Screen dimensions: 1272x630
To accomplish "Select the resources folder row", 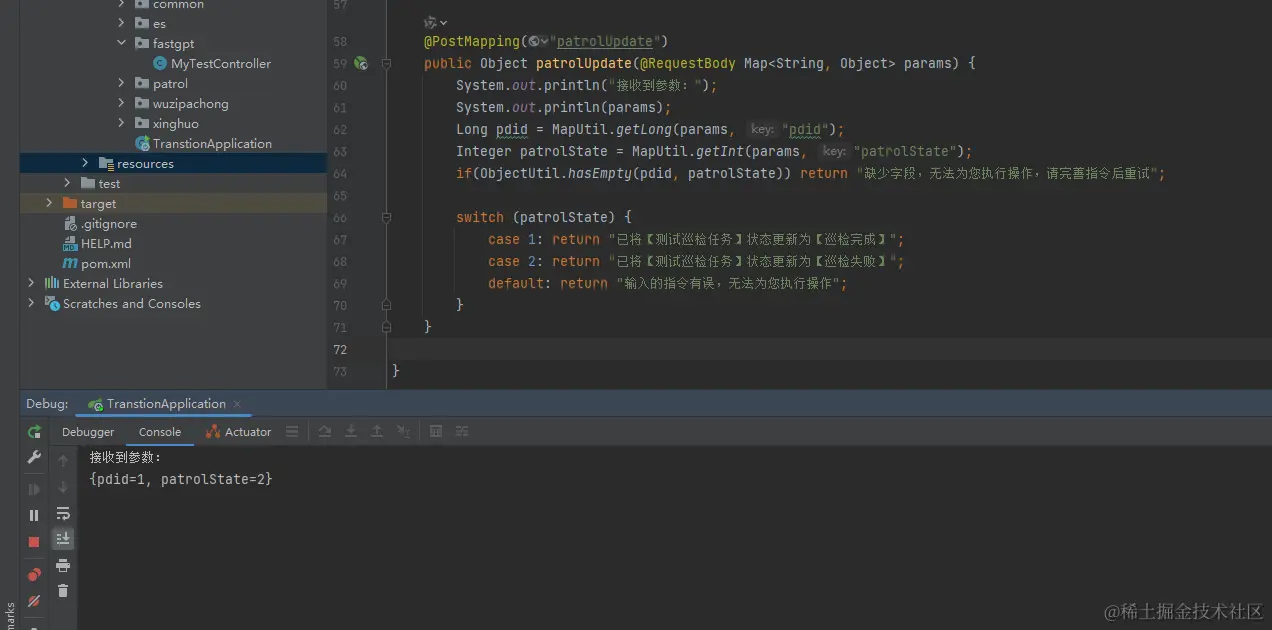I will [x=173, y=163].
